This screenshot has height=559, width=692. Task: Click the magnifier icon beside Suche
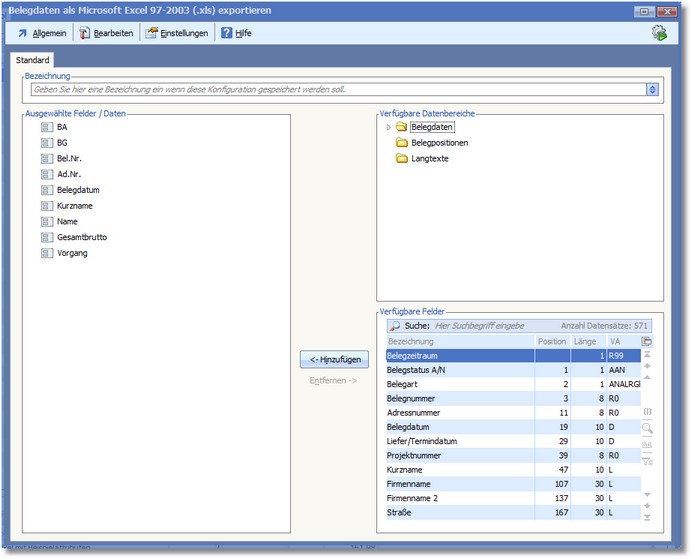point(394,326)
